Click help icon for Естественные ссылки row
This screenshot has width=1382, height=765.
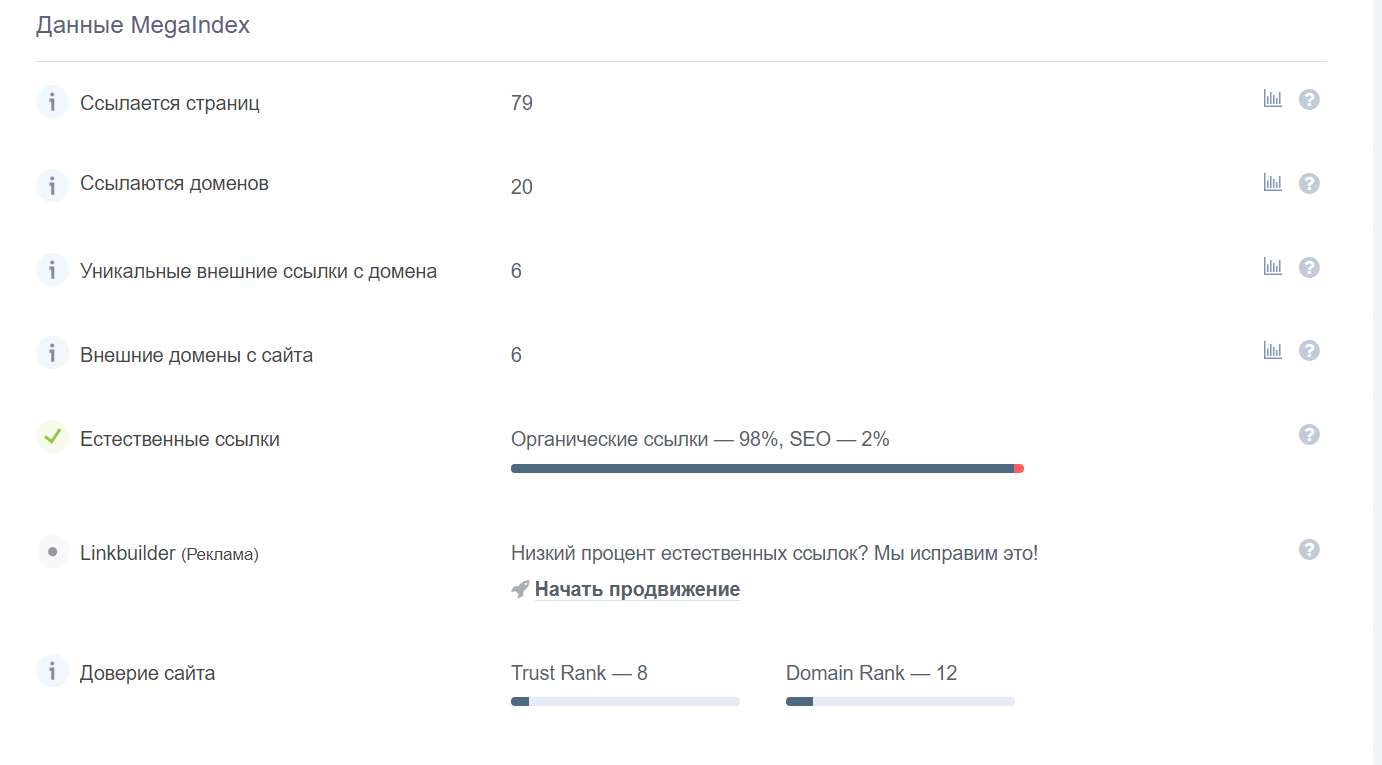tap(1309, 435)
